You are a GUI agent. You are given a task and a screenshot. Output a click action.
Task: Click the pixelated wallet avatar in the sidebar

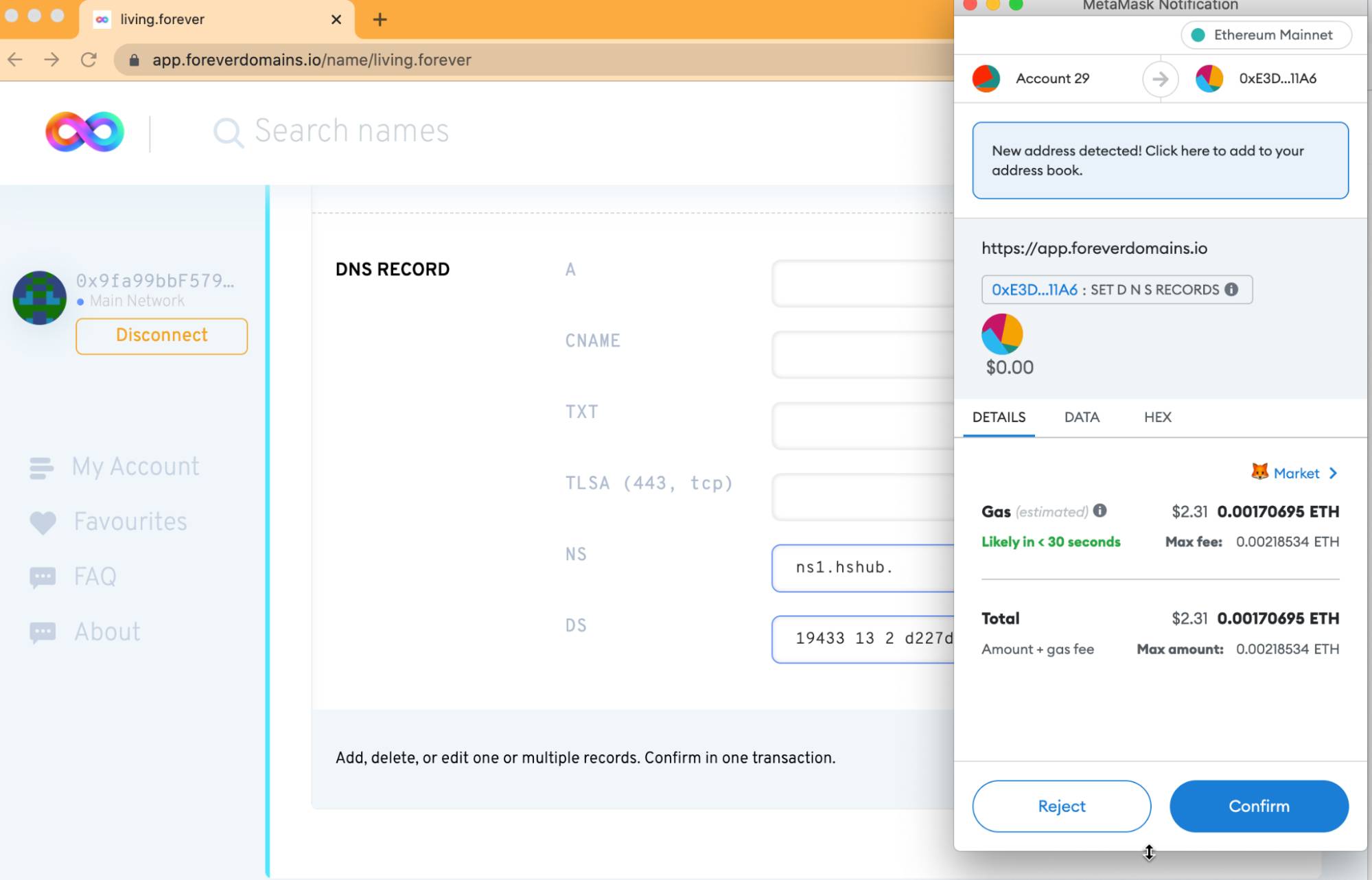click(40, 297)
